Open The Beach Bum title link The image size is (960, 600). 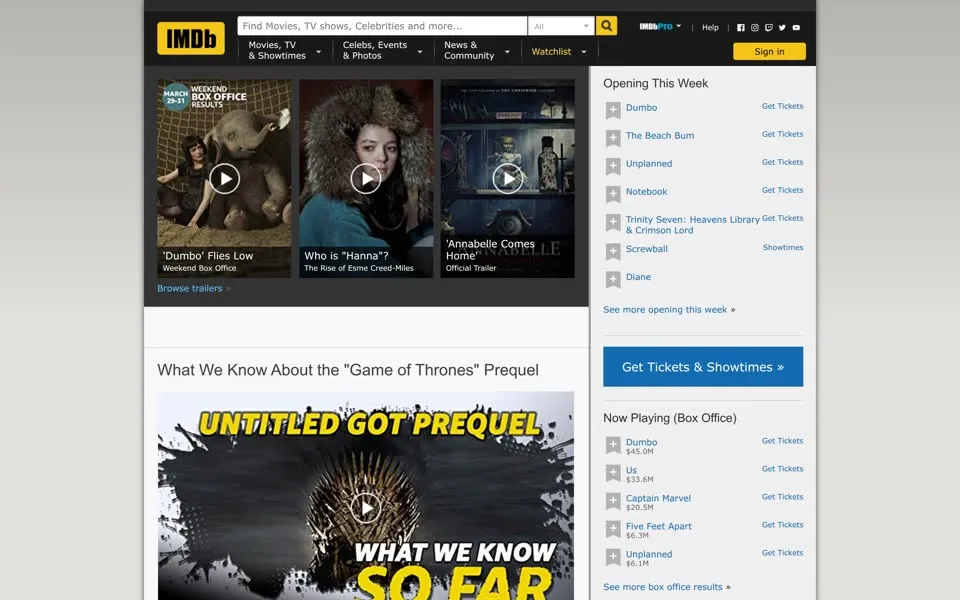click(x=660, y=136)
